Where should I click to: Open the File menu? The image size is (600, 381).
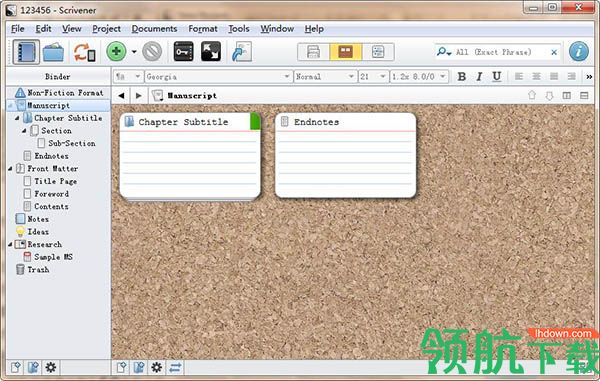[18, 29]
